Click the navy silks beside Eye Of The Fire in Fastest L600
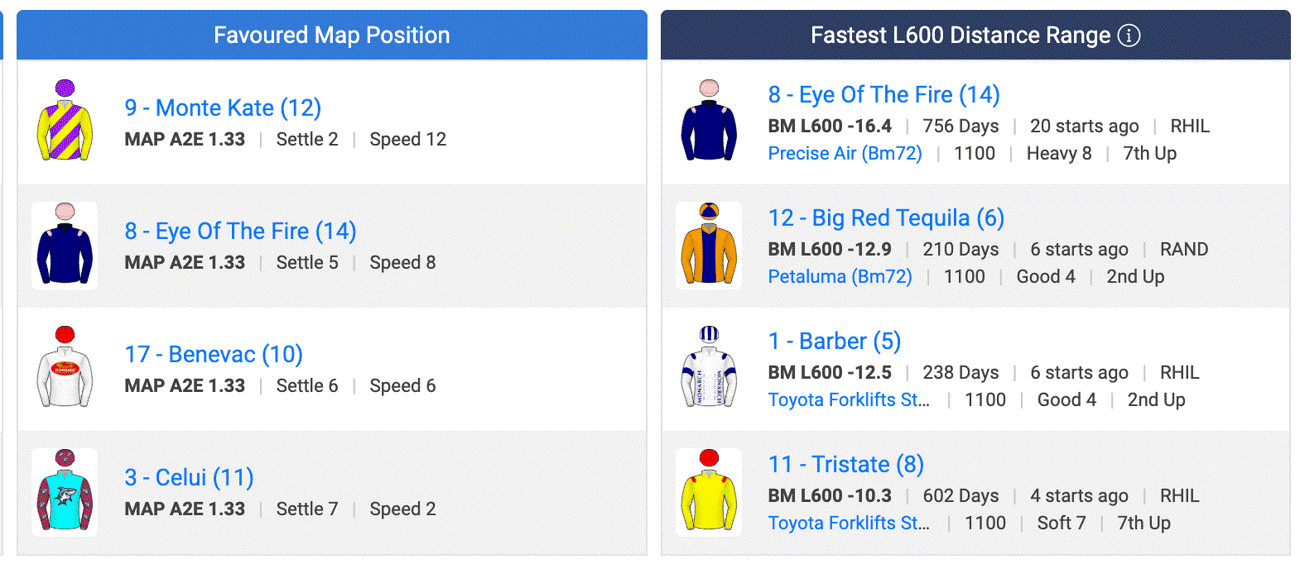 [x=709, y=122]
